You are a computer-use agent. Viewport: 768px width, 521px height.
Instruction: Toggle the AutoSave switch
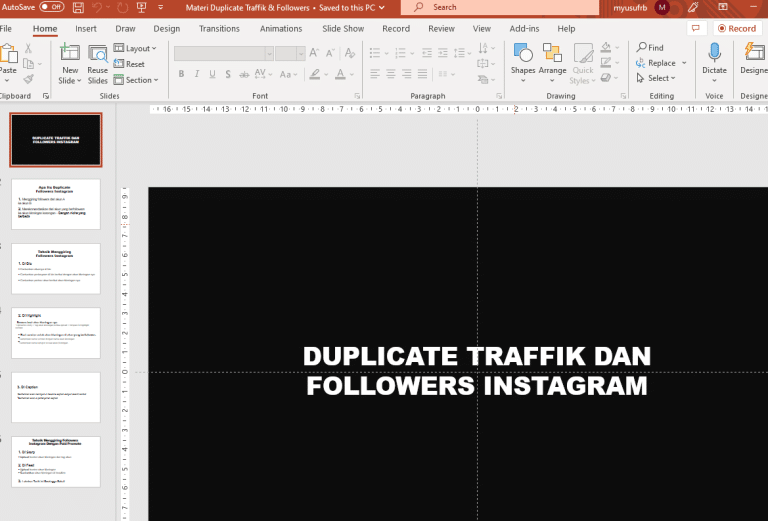pos(51,7)
